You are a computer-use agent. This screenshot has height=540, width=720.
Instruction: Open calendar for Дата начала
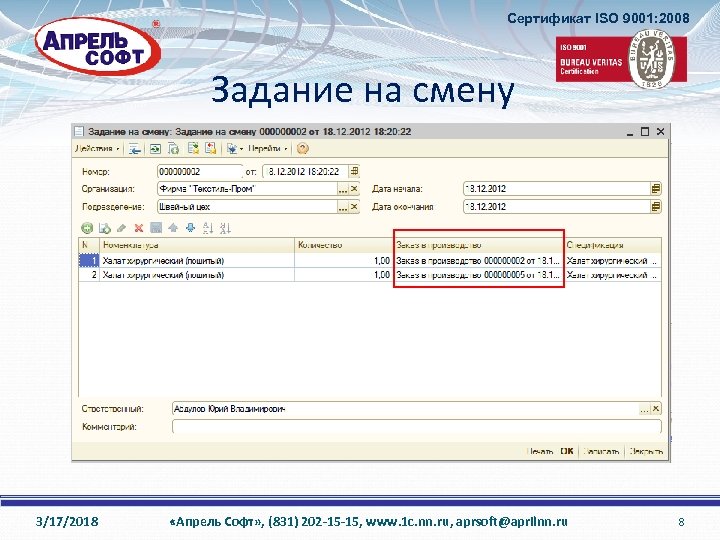pyautogui.click(x=656, y=189)
